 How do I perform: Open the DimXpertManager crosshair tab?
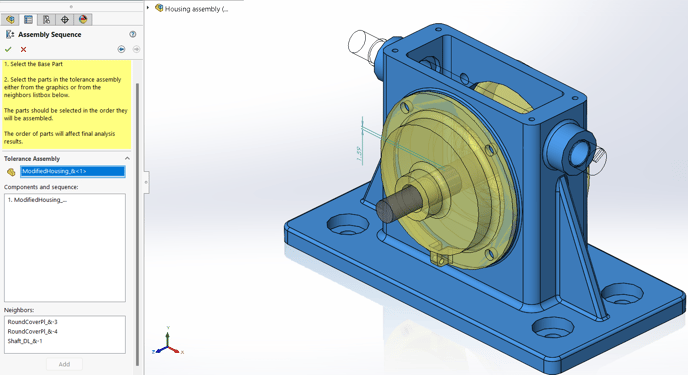64,19
